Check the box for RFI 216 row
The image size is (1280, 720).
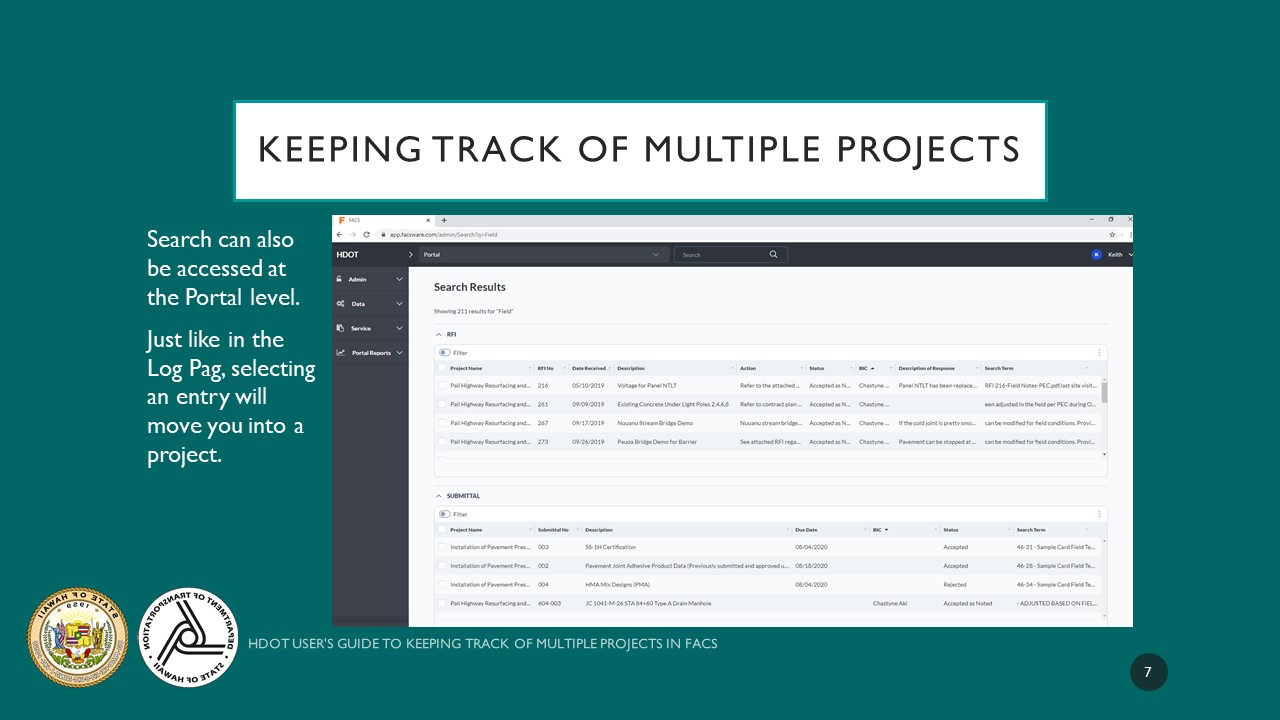click(x=442, y=385)
